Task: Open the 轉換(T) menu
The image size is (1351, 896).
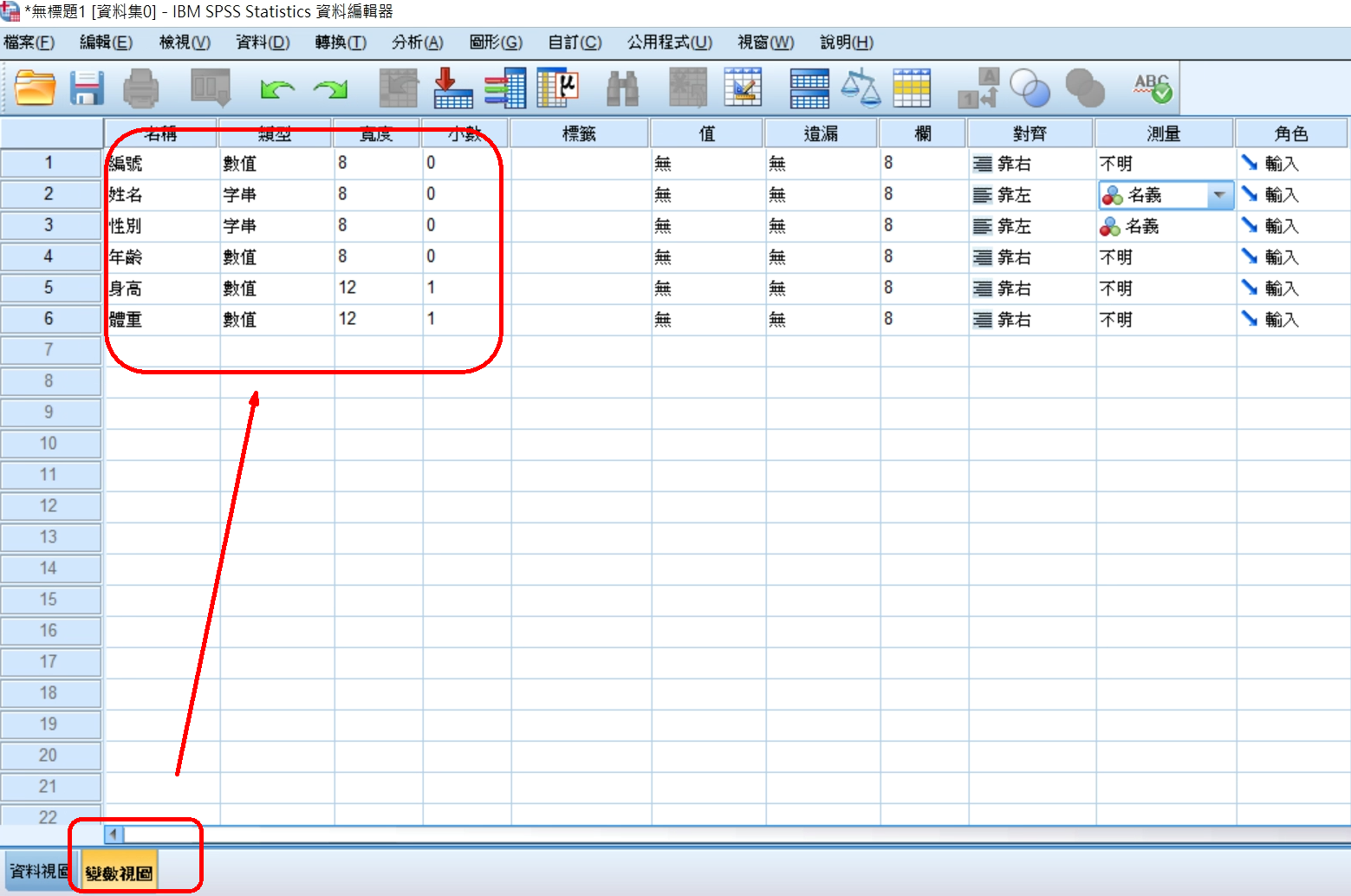Action: click(341, 42)
